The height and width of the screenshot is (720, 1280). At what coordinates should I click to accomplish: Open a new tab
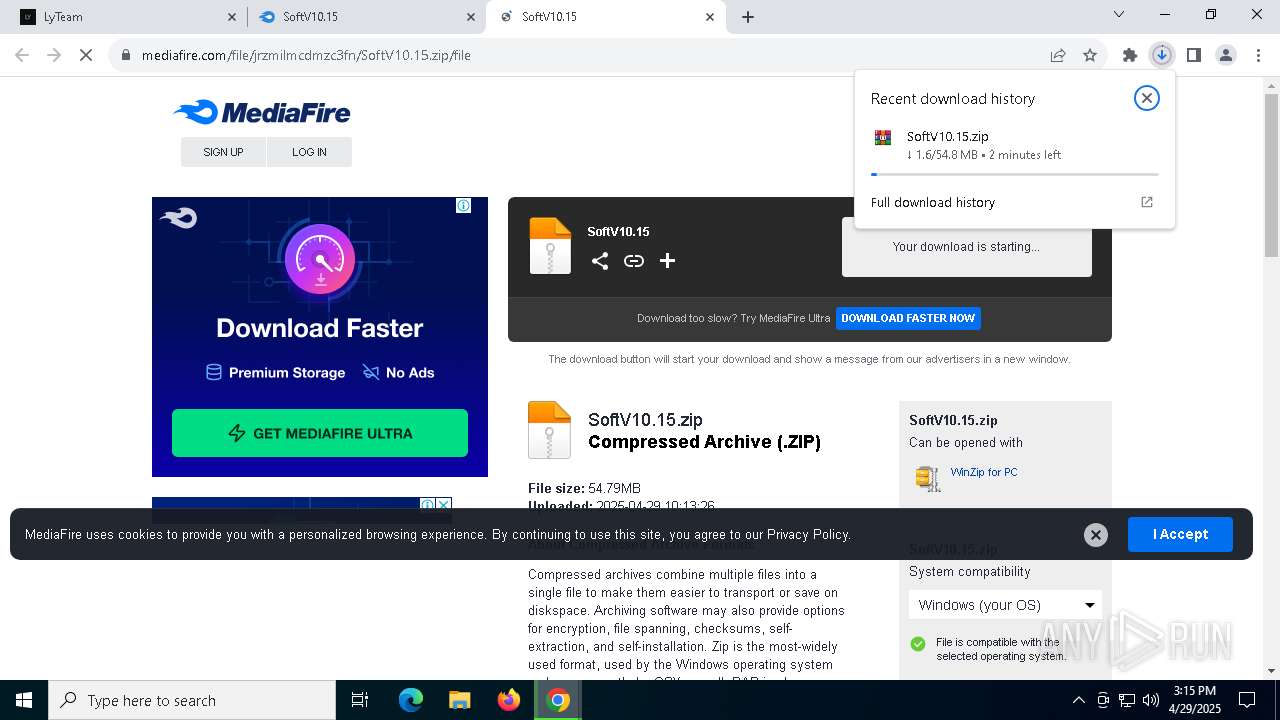(x=748, y=17)
